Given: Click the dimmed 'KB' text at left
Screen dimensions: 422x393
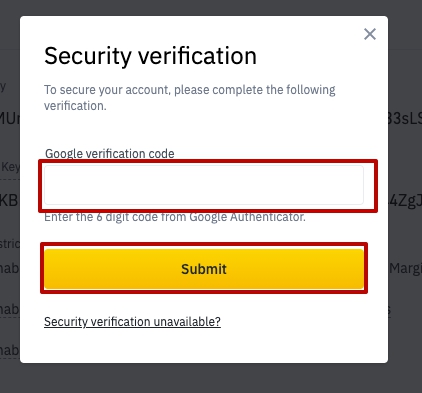Looking at the screenshot, I should pos(9,201).
